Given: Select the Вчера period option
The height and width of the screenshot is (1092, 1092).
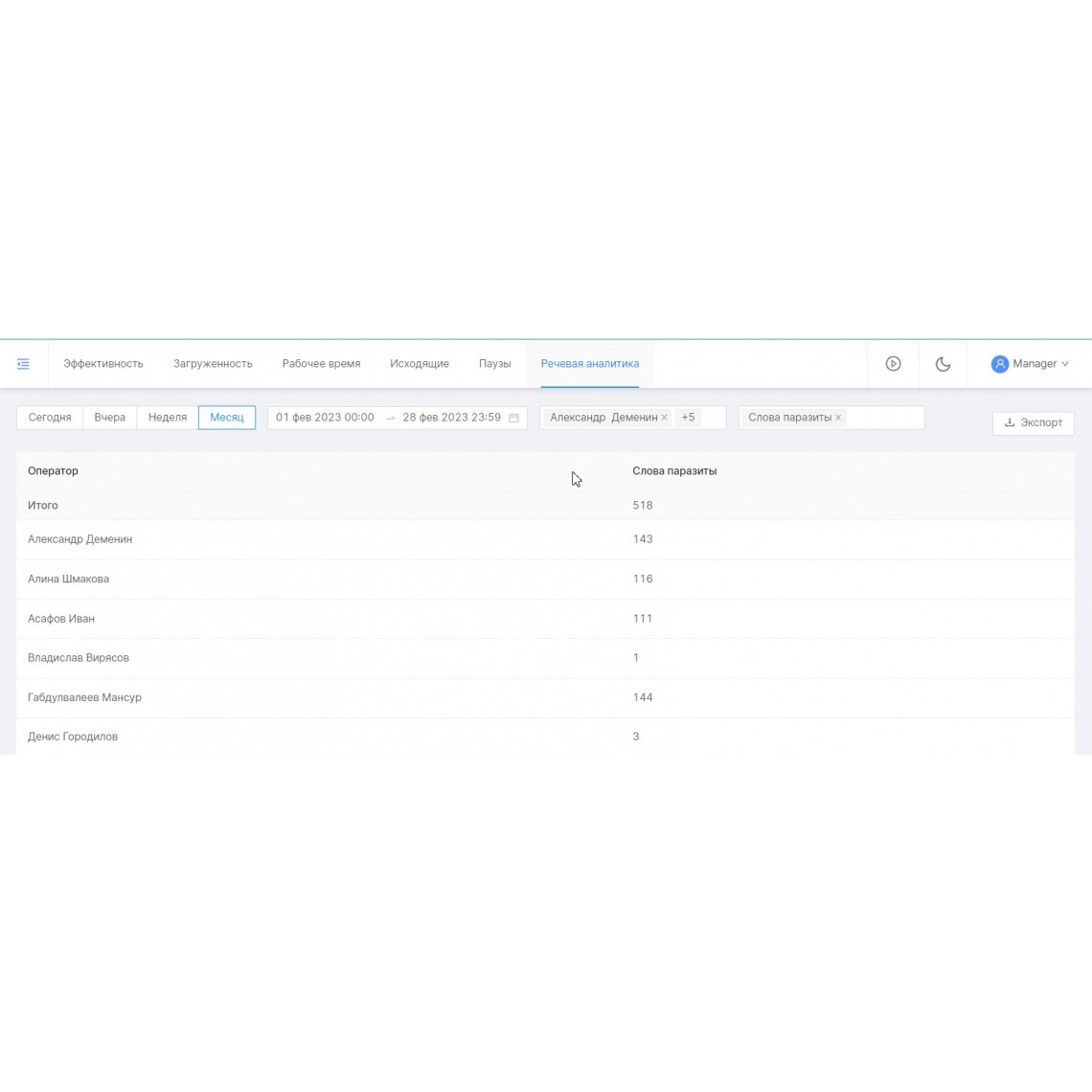Looking at the screenshot, I should 109,417.
